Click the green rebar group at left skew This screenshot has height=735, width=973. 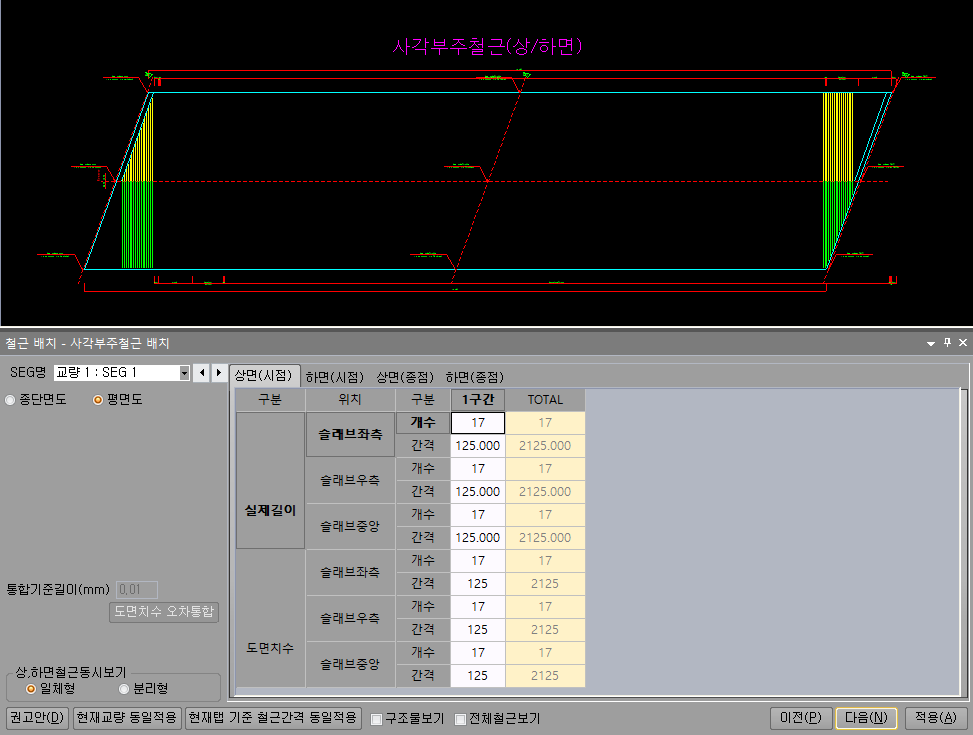[137, 225]
